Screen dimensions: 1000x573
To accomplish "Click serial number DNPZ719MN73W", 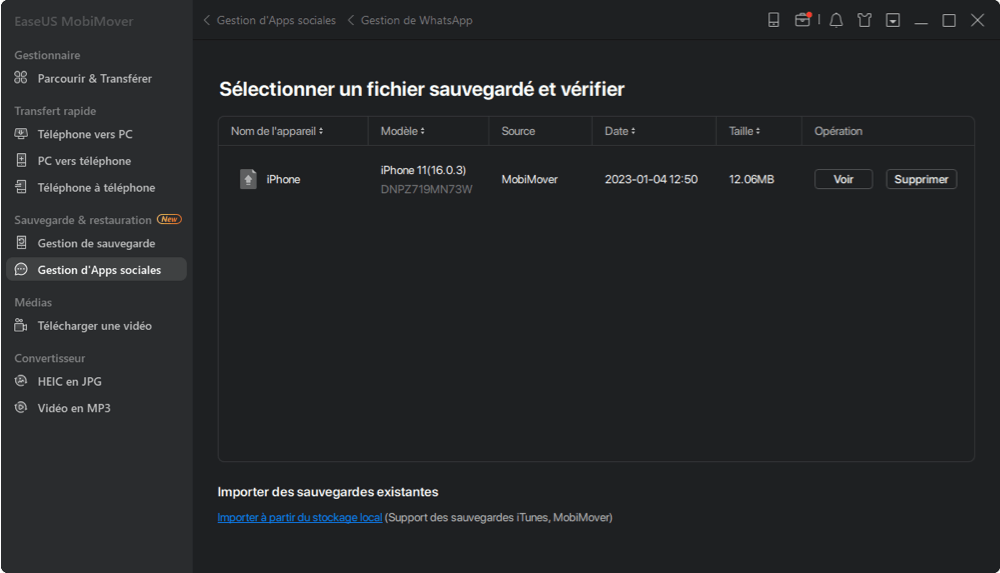I will click(x=427, y=189).
